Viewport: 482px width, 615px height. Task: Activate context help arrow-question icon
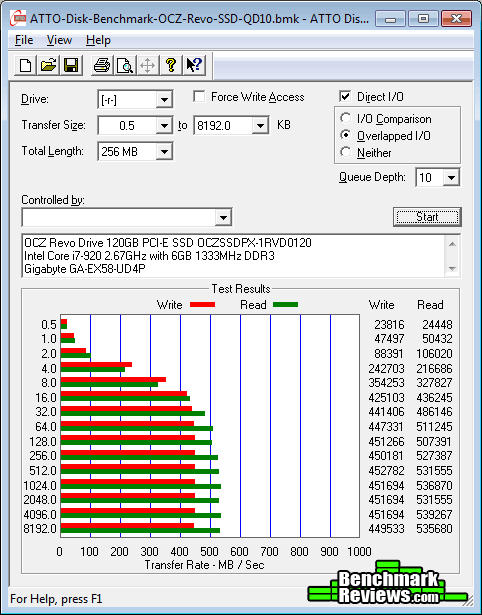[x=194, y=65]
